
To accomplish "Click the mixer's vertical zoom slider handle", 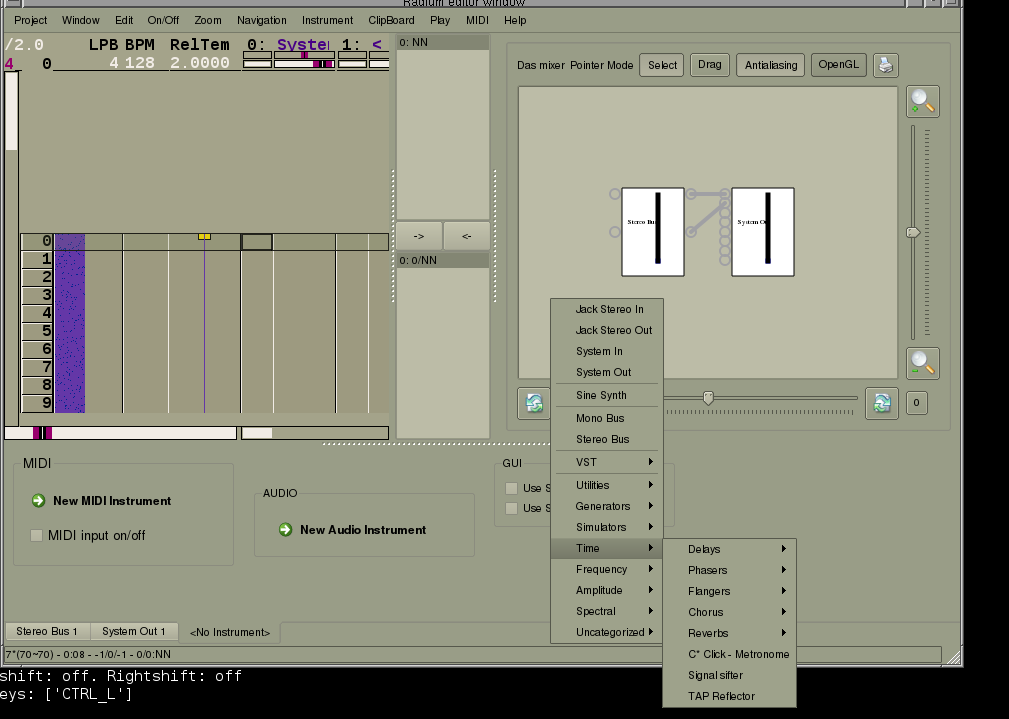I will click(x=913, y=233).
